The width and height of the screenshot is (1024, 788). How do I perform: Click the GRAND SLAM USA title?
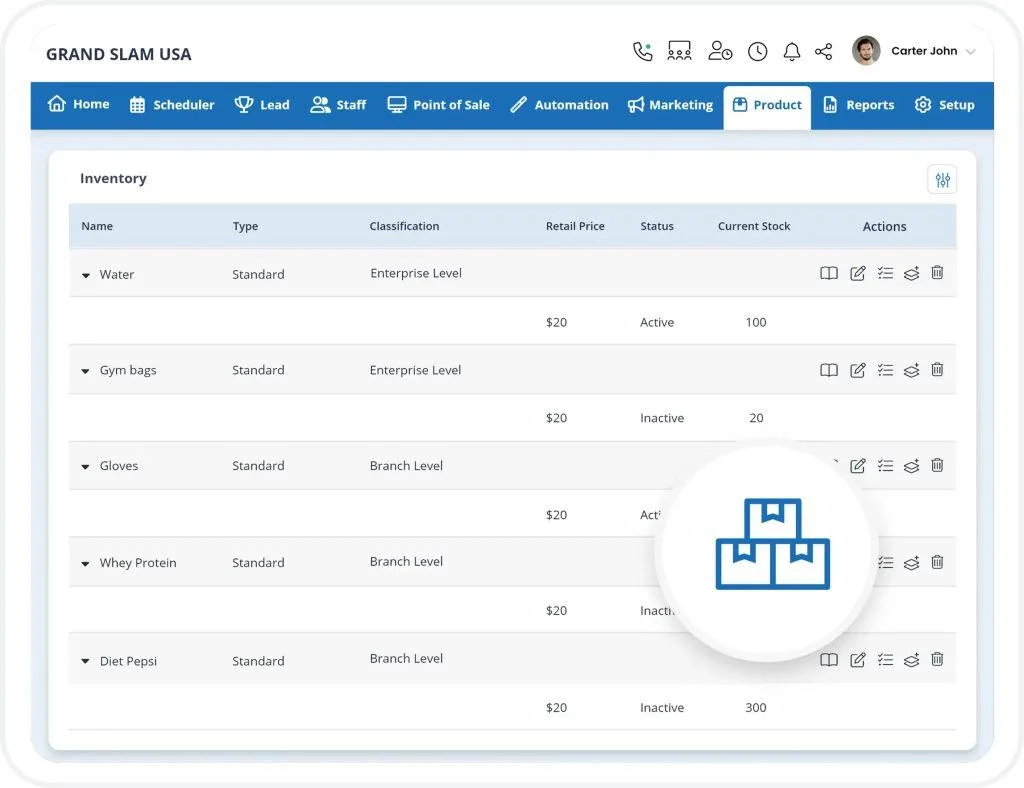point(119,54)
